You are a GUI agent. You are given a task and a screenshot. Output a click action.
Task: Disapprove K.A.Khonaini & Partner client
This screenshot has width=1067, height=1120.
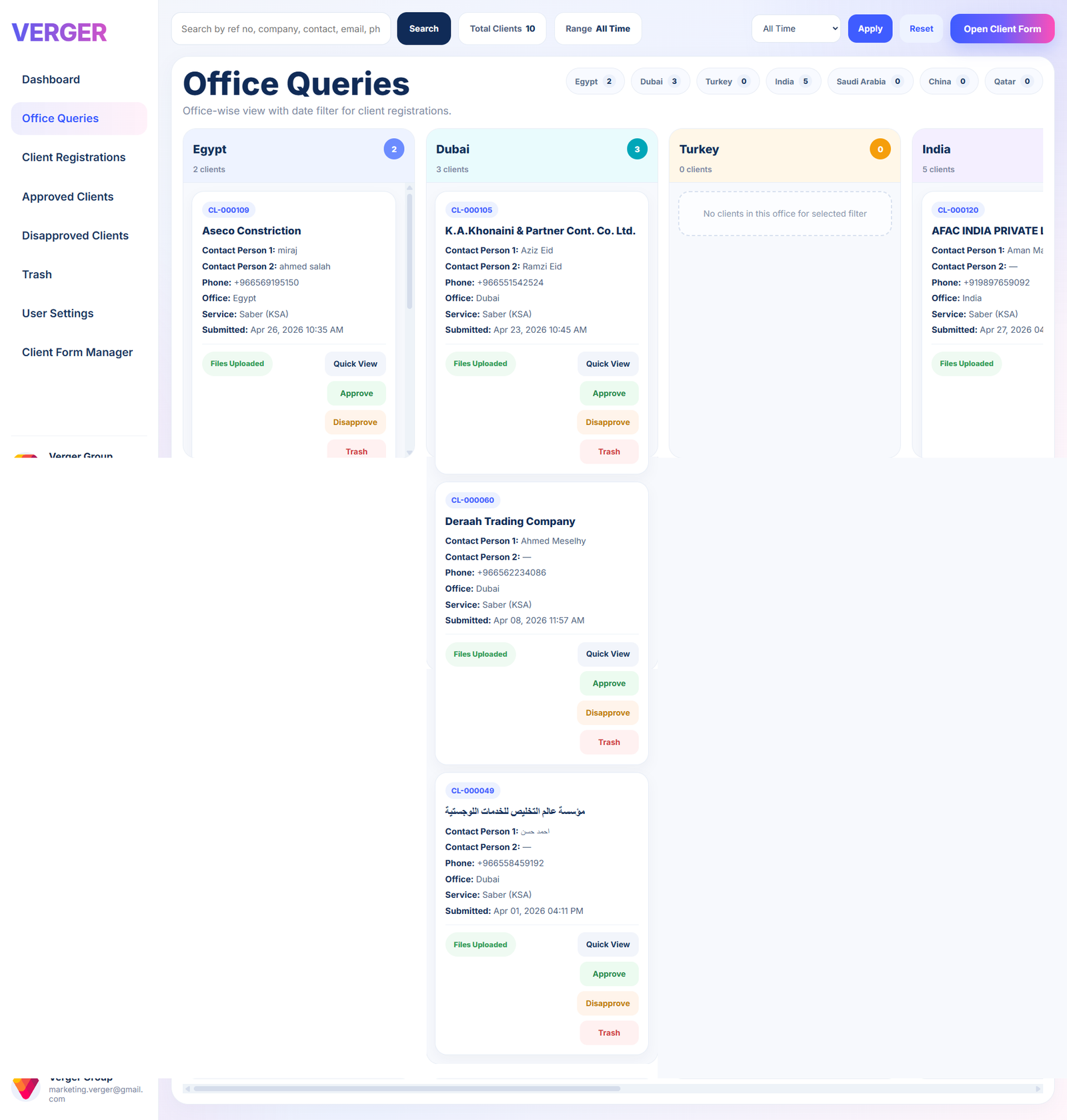click(608, 422)
